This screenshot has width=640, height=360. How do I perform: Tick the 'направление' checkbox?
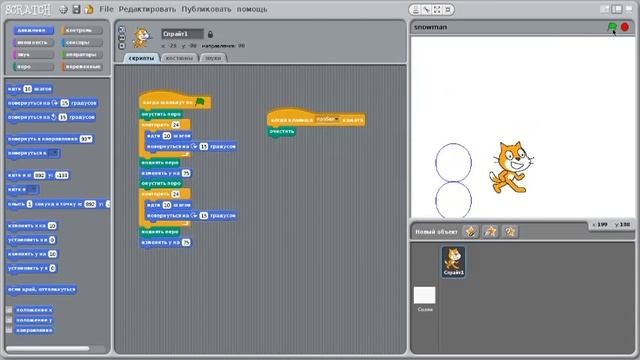coord(9,330)
